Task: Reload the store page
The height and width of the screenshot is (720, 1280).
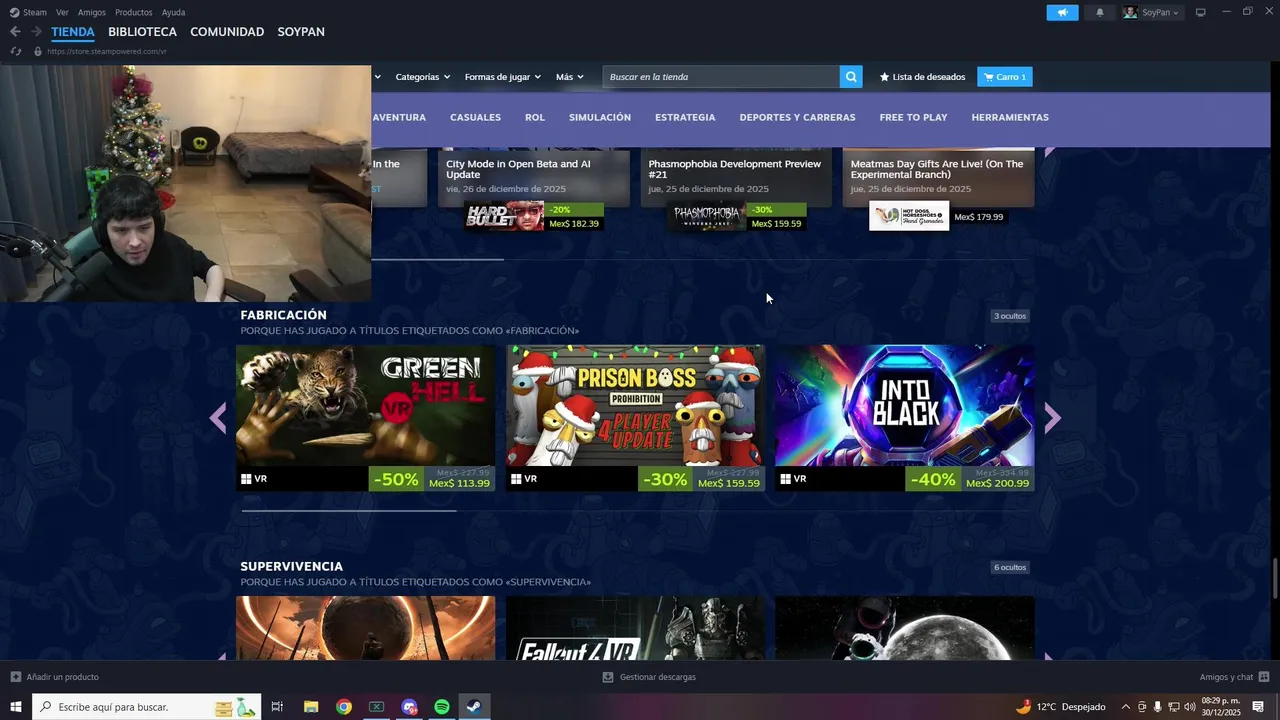Action: pos(16,51)
